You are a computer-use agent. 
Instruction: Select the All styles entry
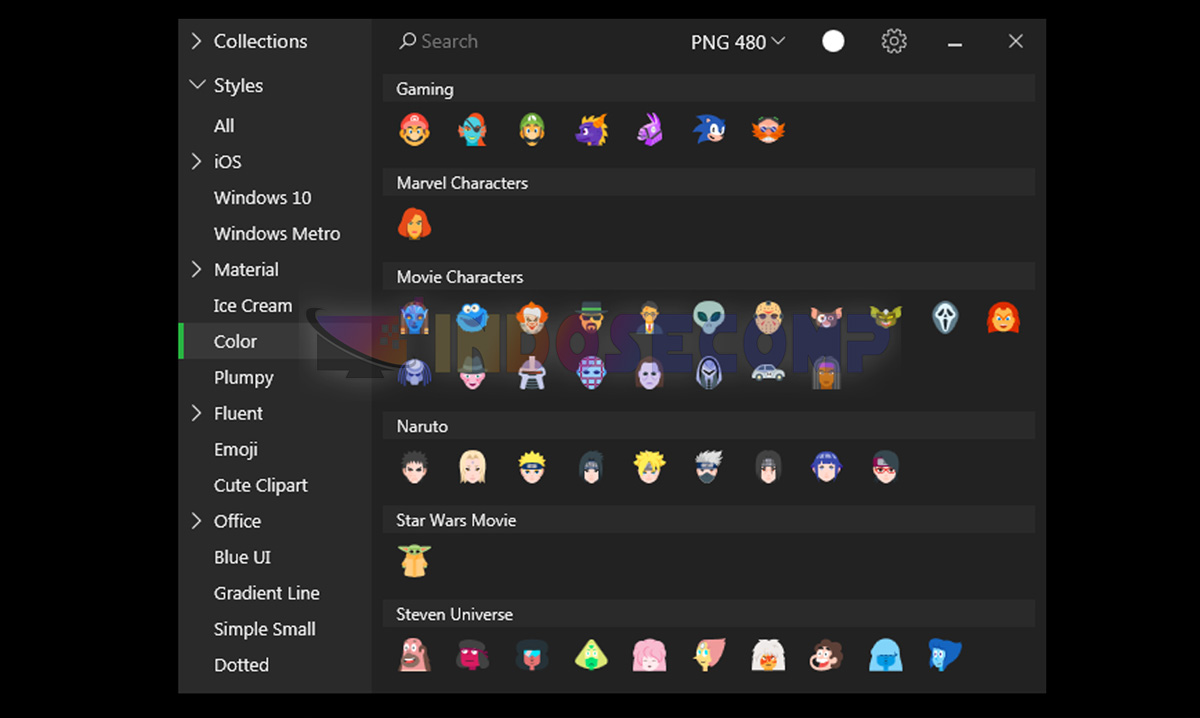[x=224, y=126]
